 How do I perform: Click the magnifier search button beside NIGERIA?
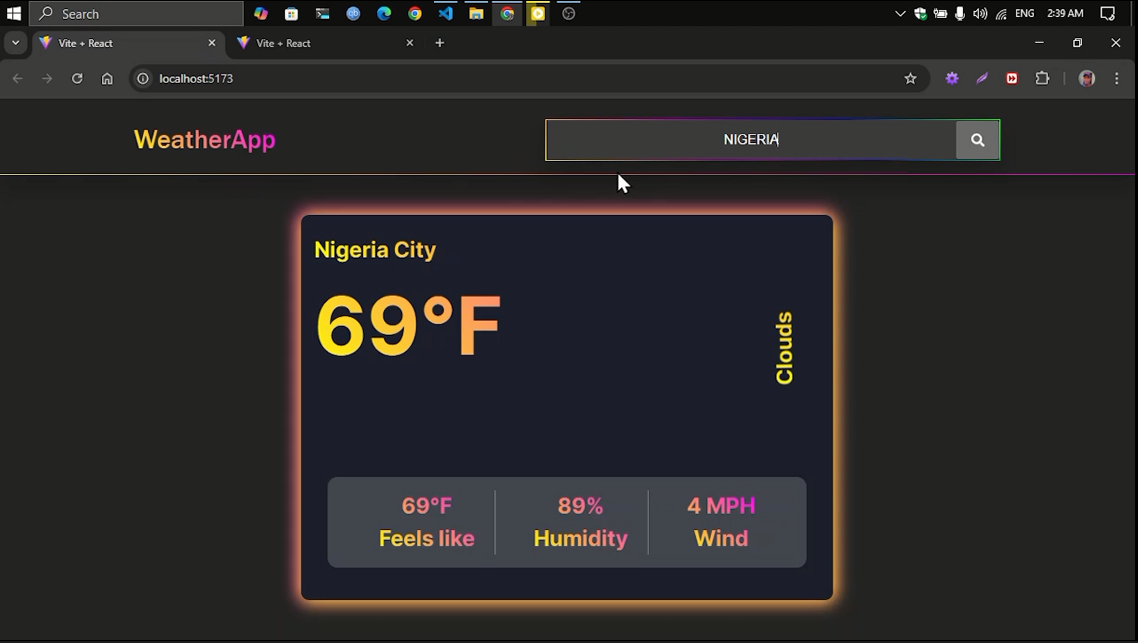(x=977, y=139)
